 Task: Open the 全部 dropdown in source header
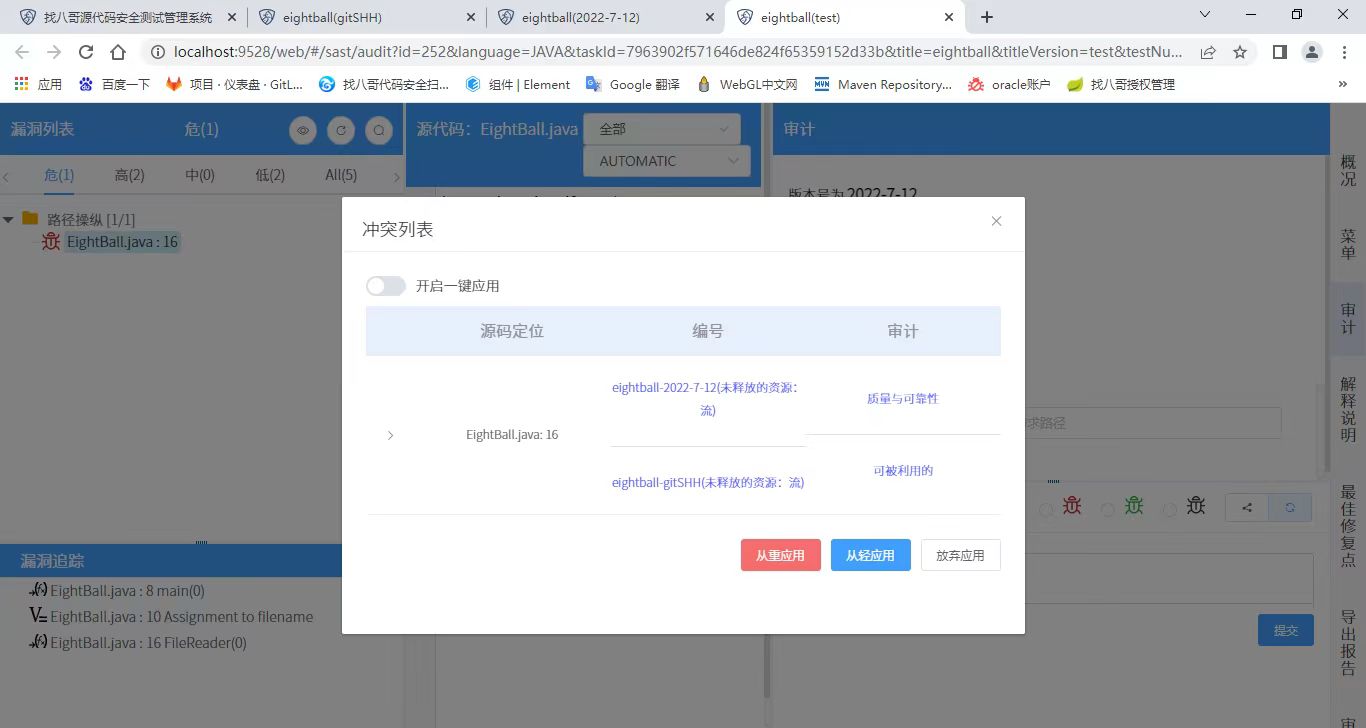pos(662,129)
